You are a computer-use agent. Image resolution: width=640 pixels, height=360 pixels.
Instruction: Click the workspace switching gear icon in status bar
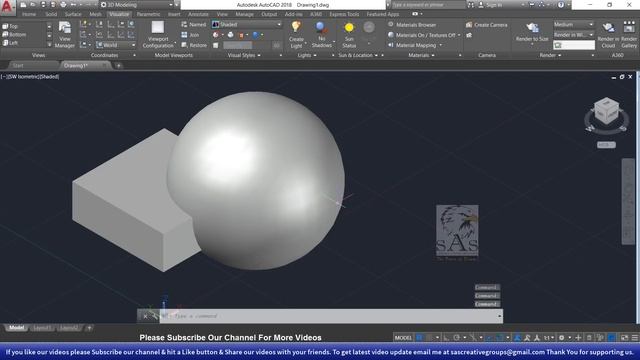(562, 338)
